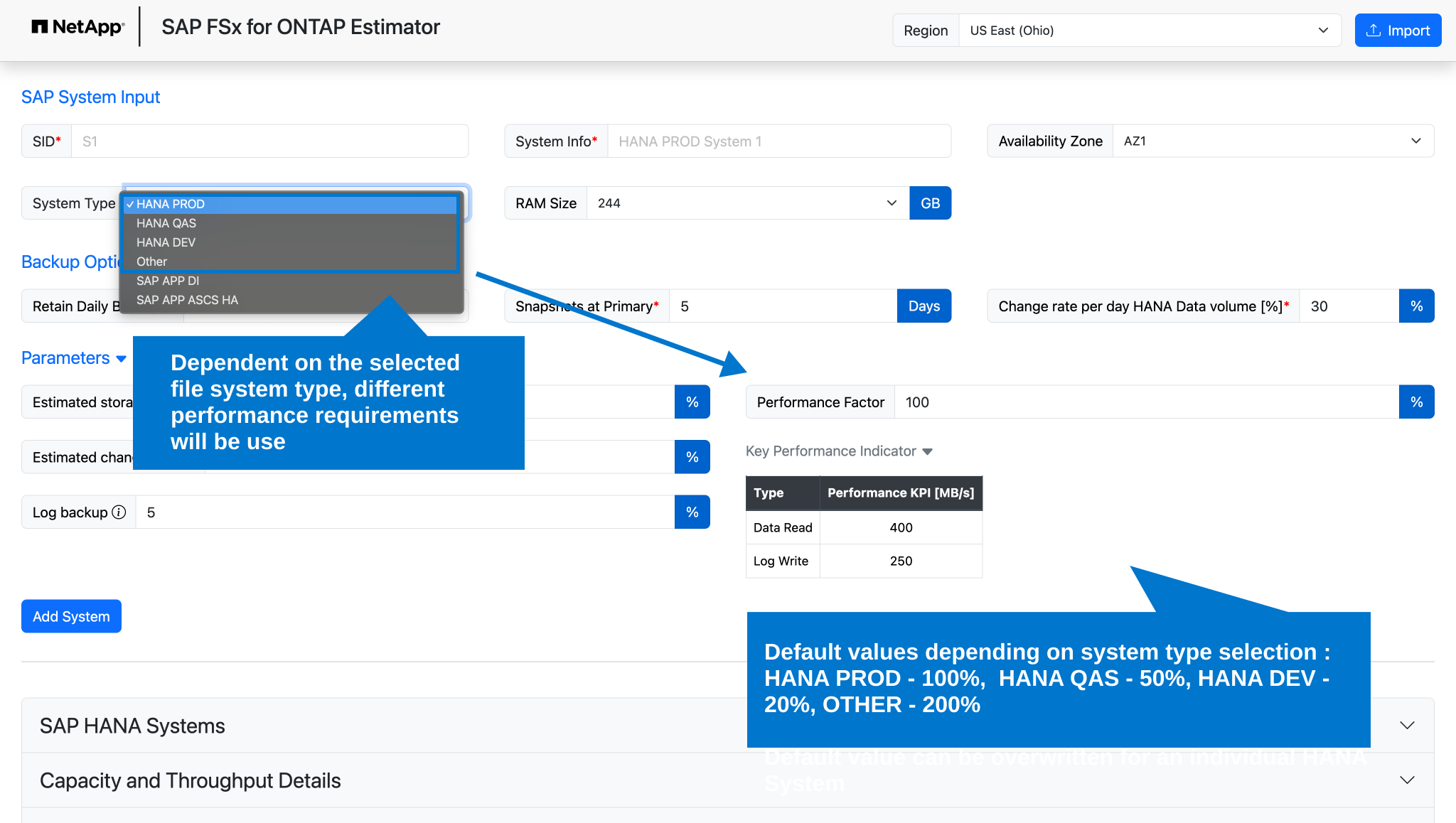1456x823 pixels.
Task: Open the Region dropdown
Action: [x=1150, y=31]
